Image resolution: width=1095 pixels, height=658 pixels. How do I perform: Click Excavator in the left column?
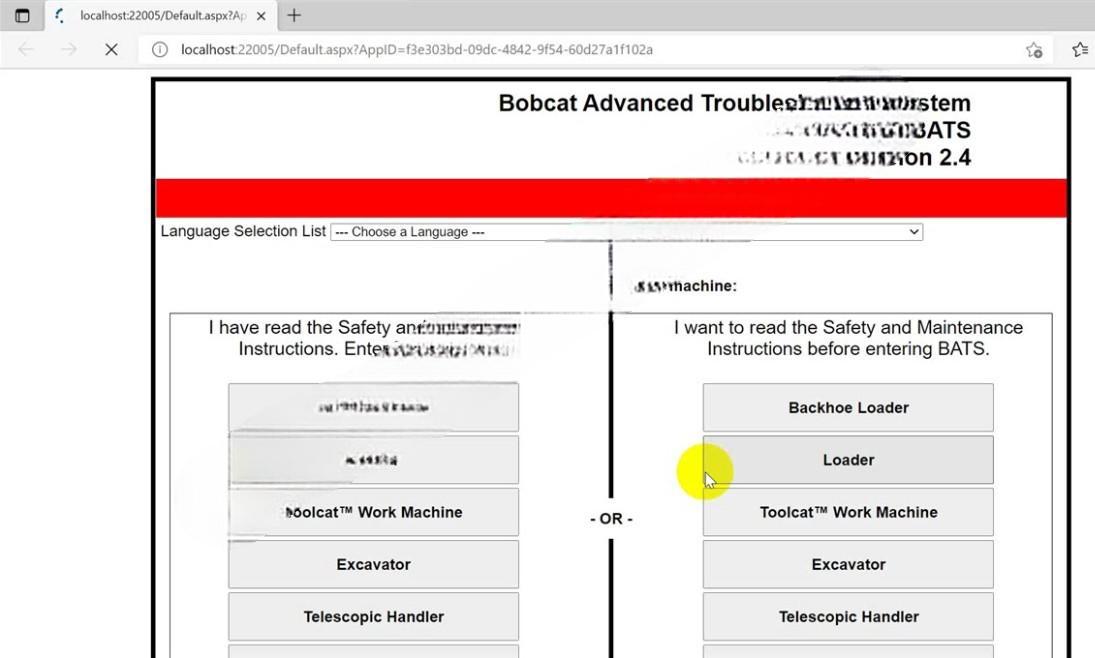point(373,564)
